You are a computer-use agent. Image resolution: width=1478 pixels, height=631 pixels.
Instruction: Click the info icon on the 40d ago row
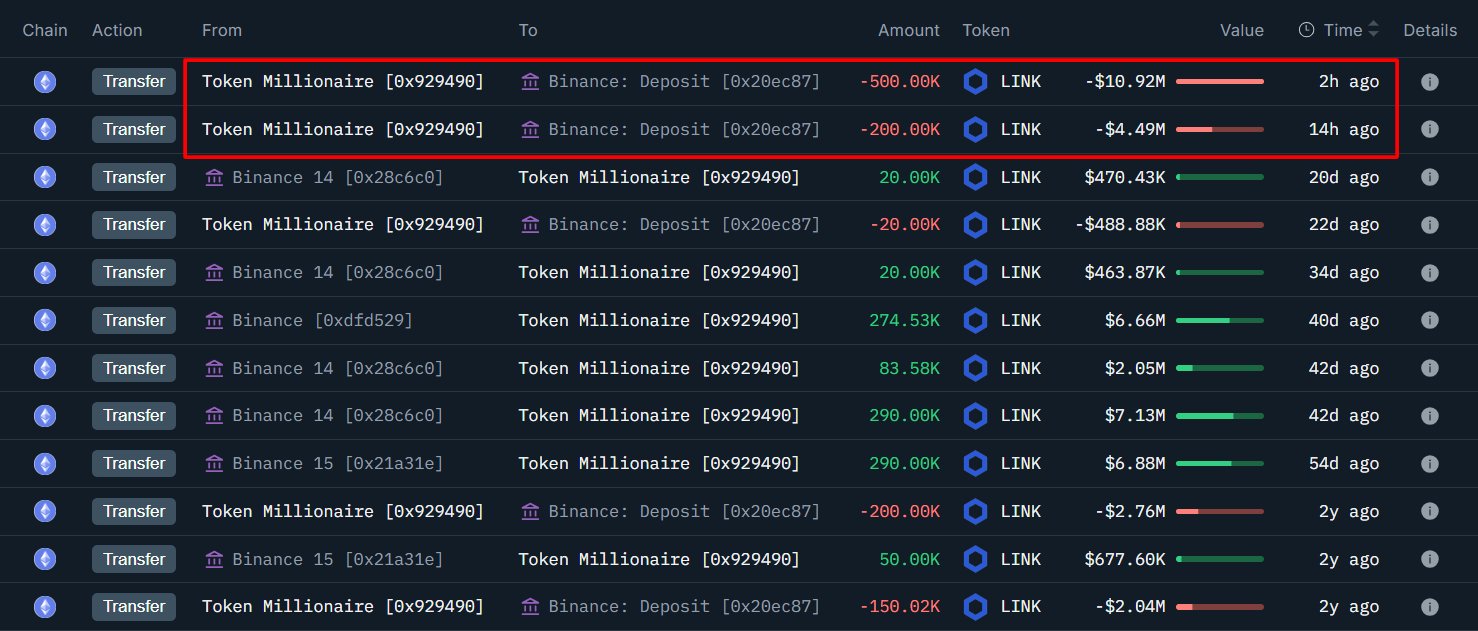coord(1429,320)
